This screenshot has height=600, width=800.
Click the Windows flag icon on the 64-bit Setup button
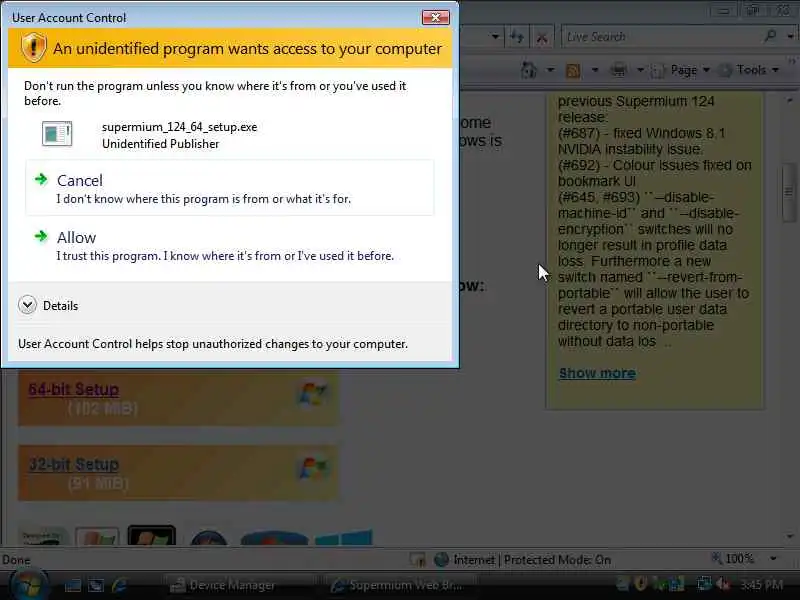point(312,394)
